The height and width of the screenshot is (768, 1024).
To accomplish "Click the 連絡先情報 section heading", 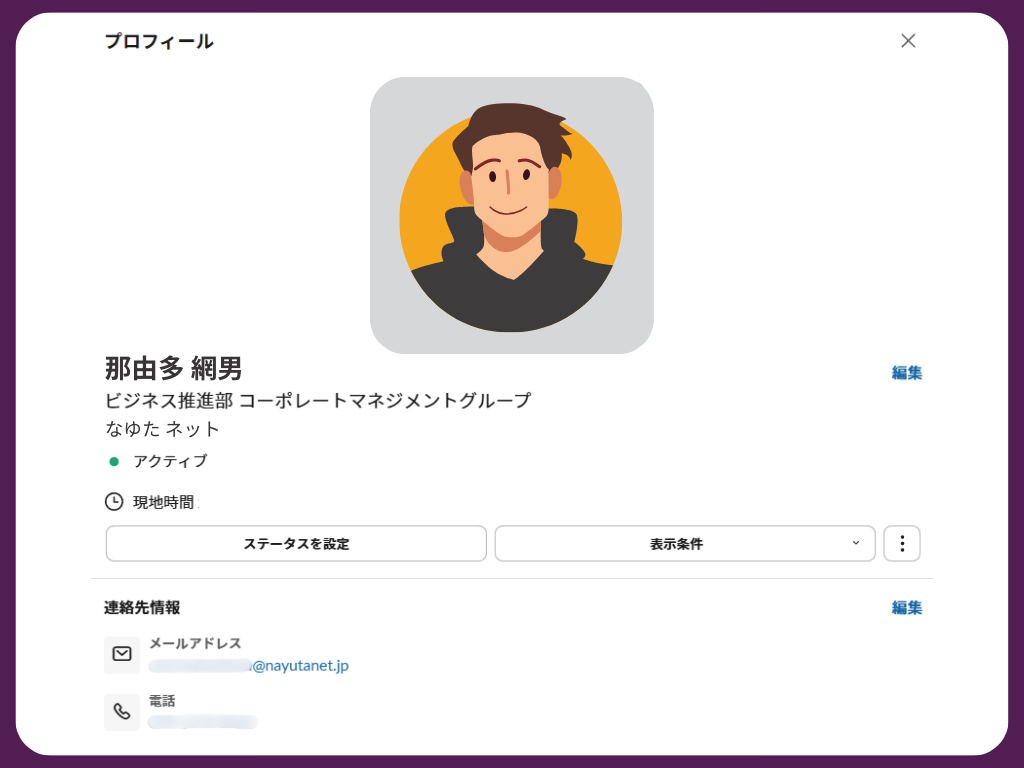I will [x=142, y=608].
